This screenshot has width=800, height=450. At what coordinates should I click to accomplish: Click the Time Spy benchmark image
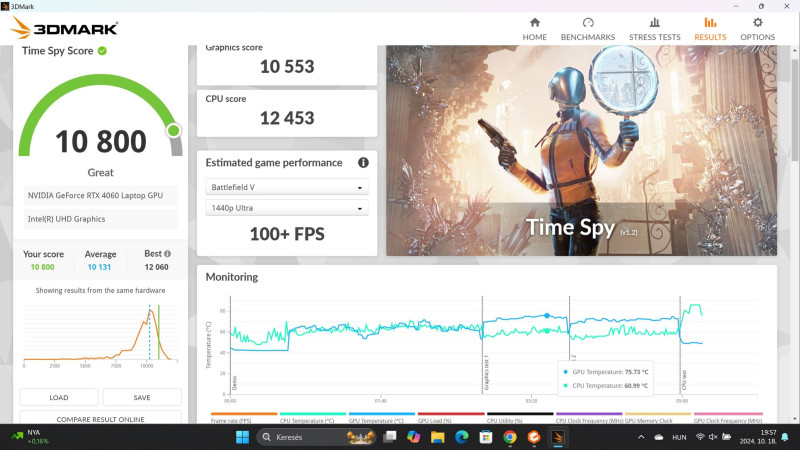pyautogui.click(x=581, y=151)
